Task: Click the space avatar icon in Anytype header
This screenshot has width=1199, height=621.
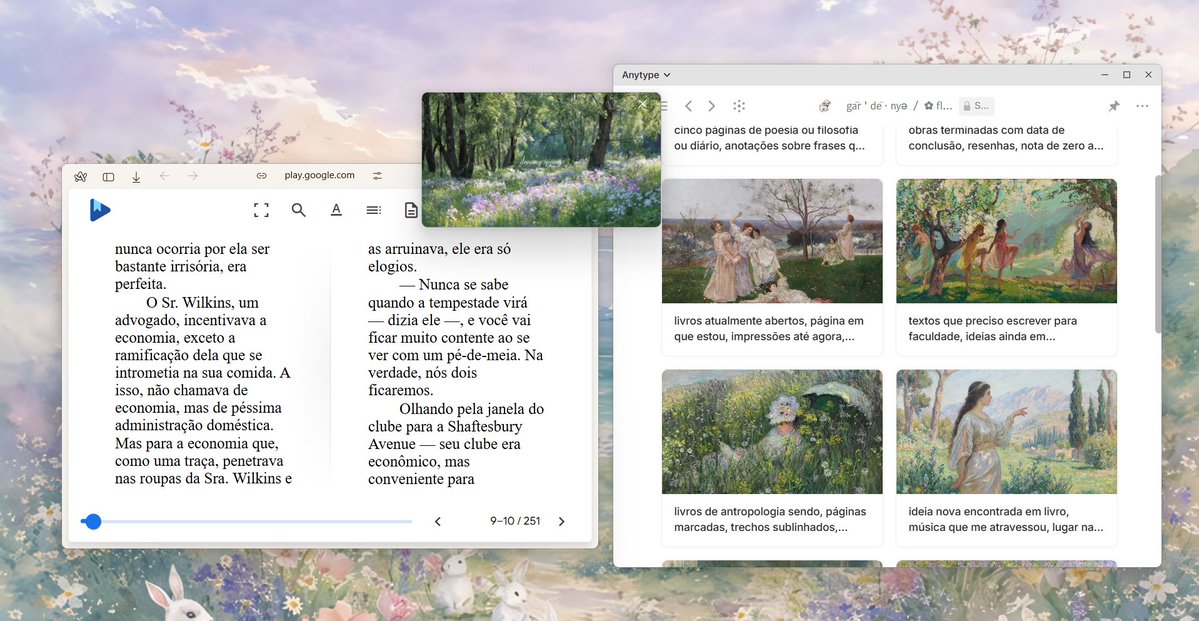Action: pyautogui.click(x=825, y=106)
